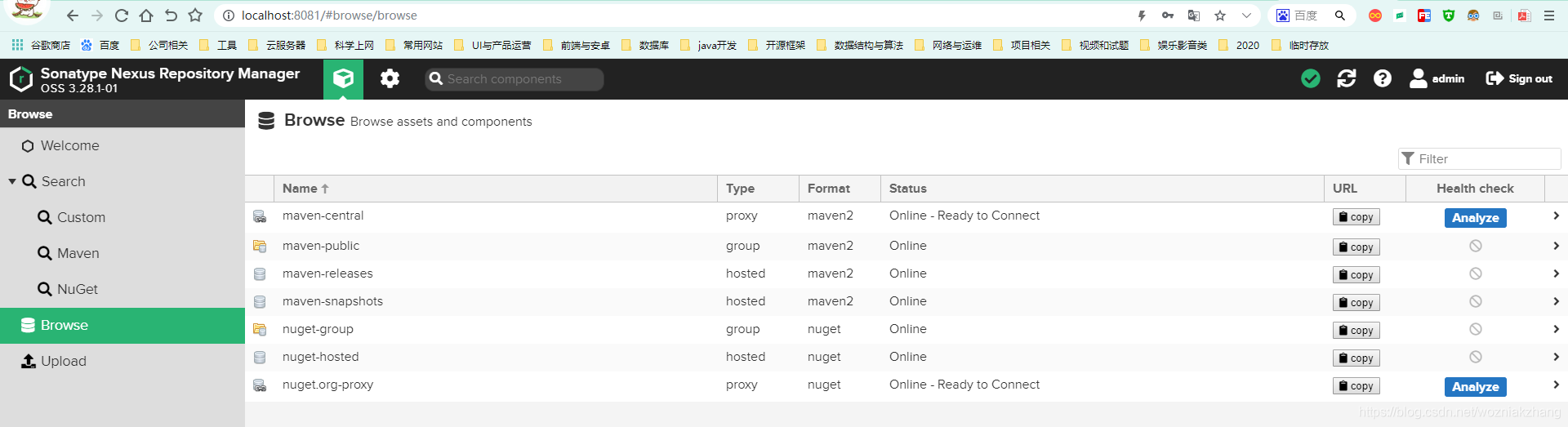1568x427 pixels.
Task: Copy URL of maven-public
Action: [x=1356, y=247]
